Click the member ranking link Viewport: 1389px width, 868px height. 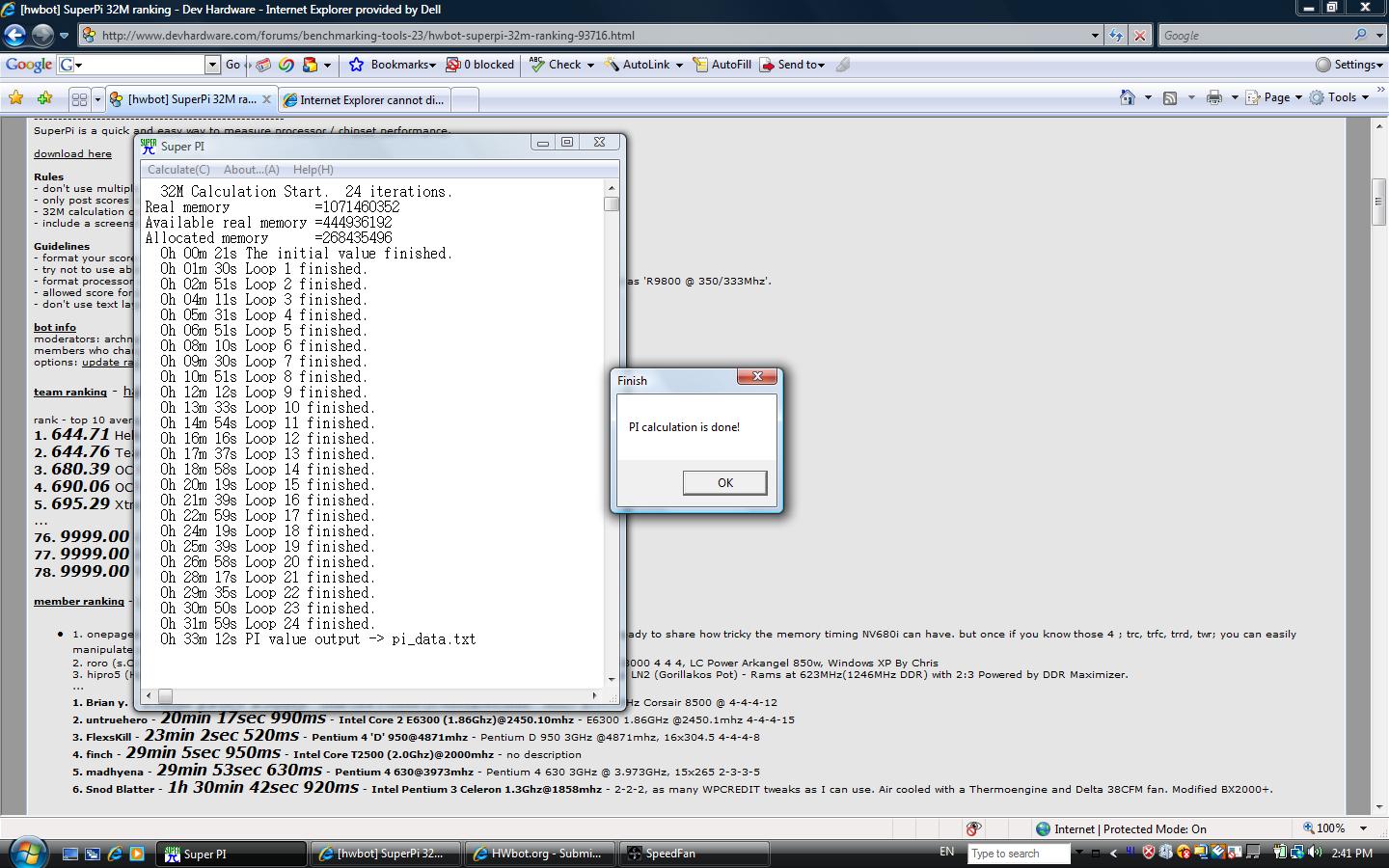tap(79, 601)
